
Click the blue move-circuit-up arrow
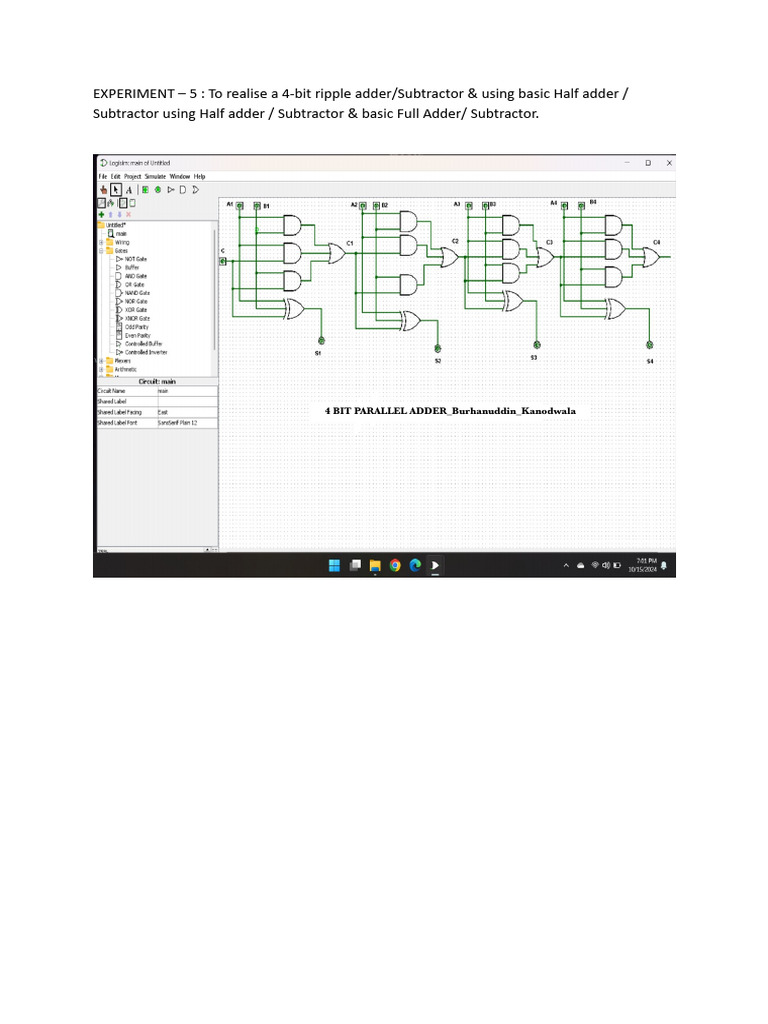coord(110,214)
